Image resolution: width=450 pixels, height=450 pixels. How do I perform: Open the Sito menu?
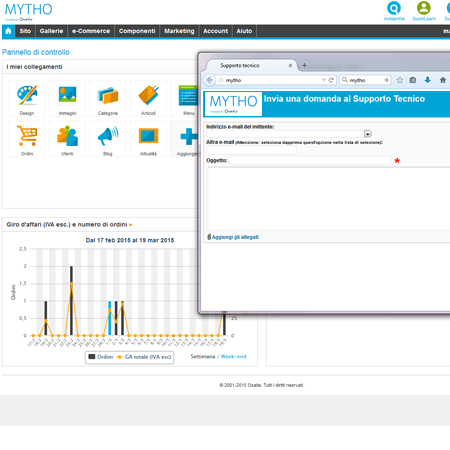(25, 31)
